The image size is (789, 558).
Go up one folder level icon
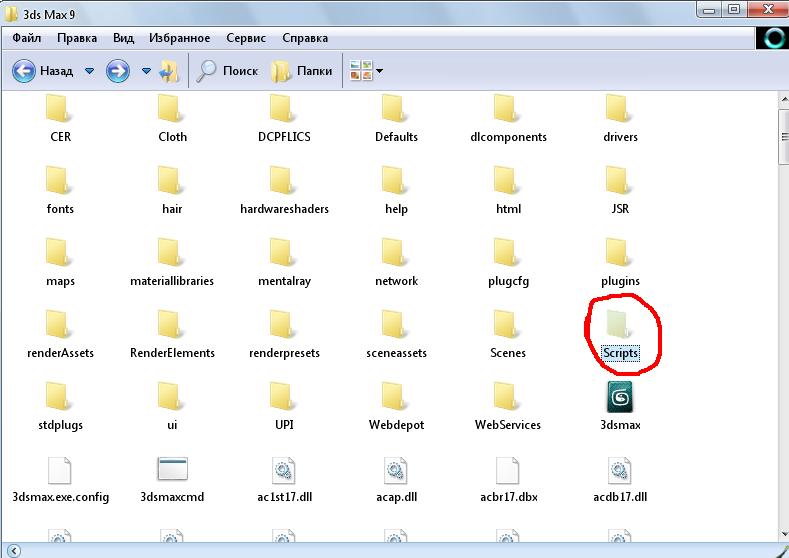tap(169, 71)
